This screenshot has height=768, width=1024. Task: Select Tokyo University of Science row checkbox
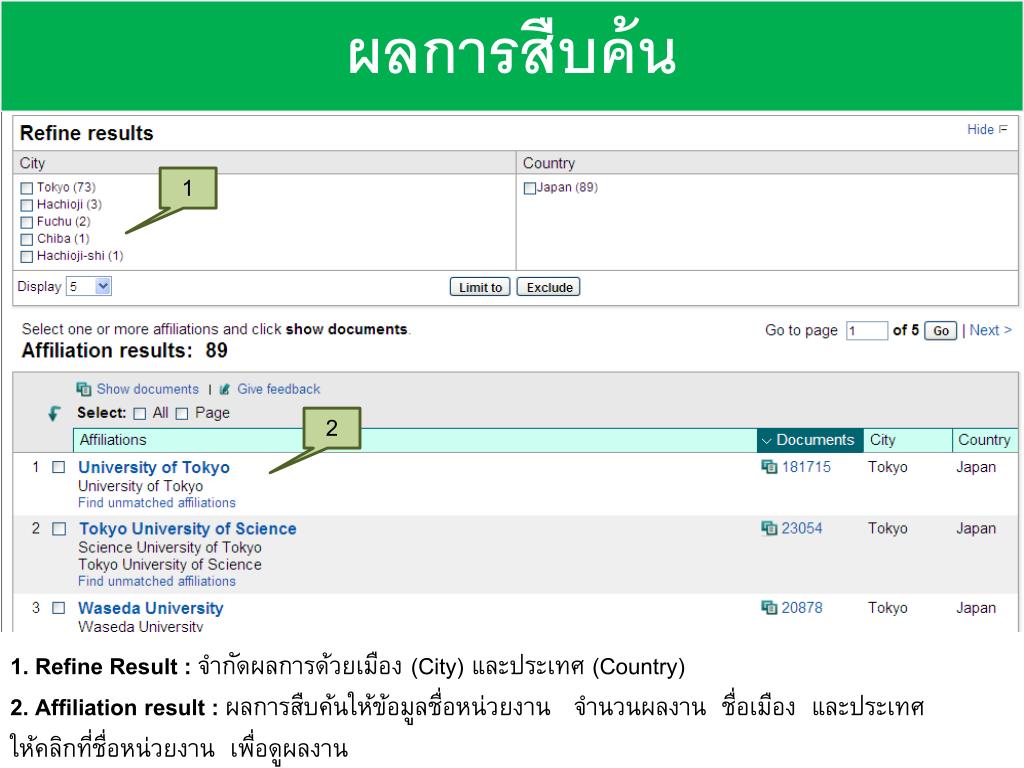point(59,528)
